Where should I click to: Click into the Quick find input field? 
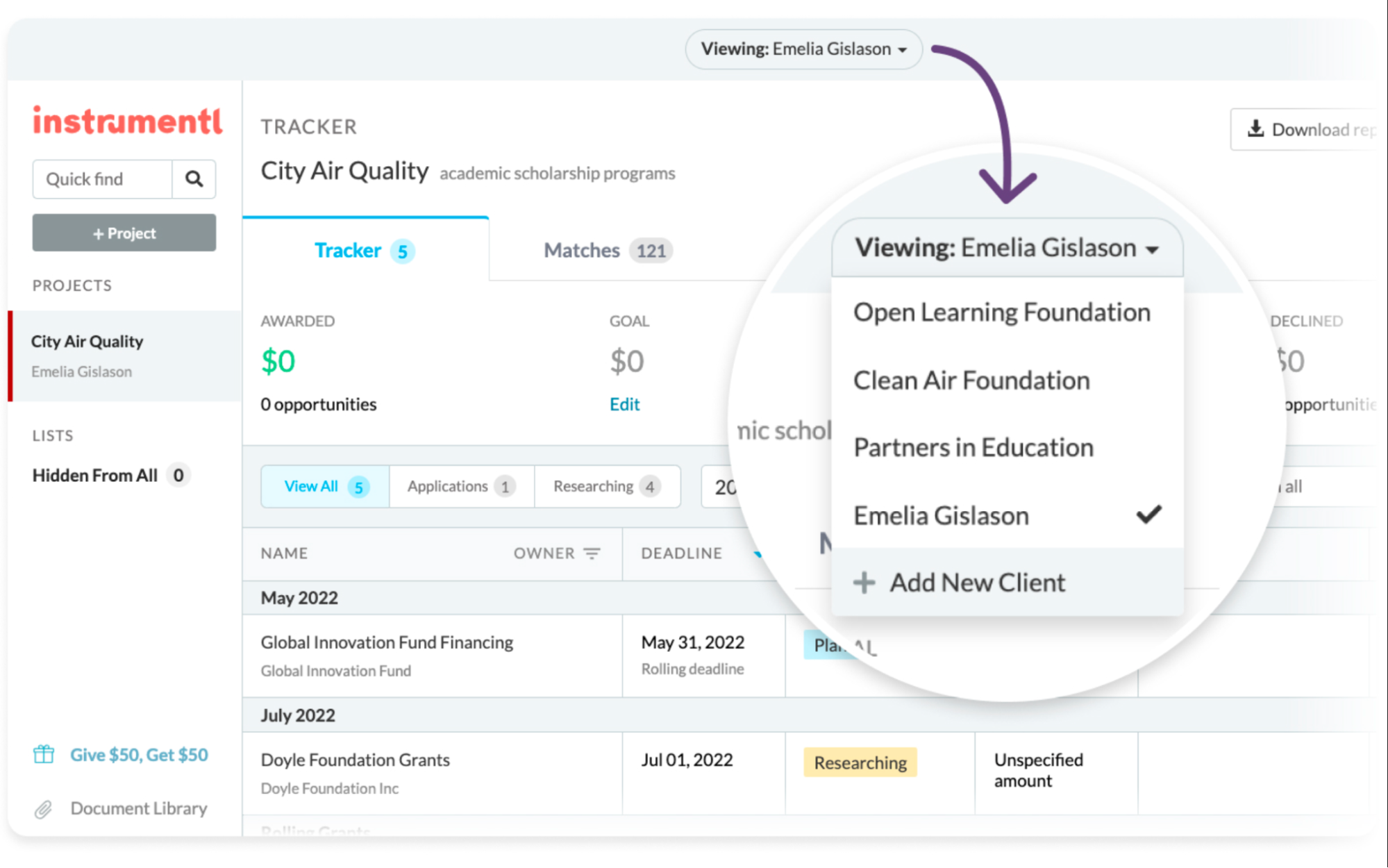tap(103, 179)
